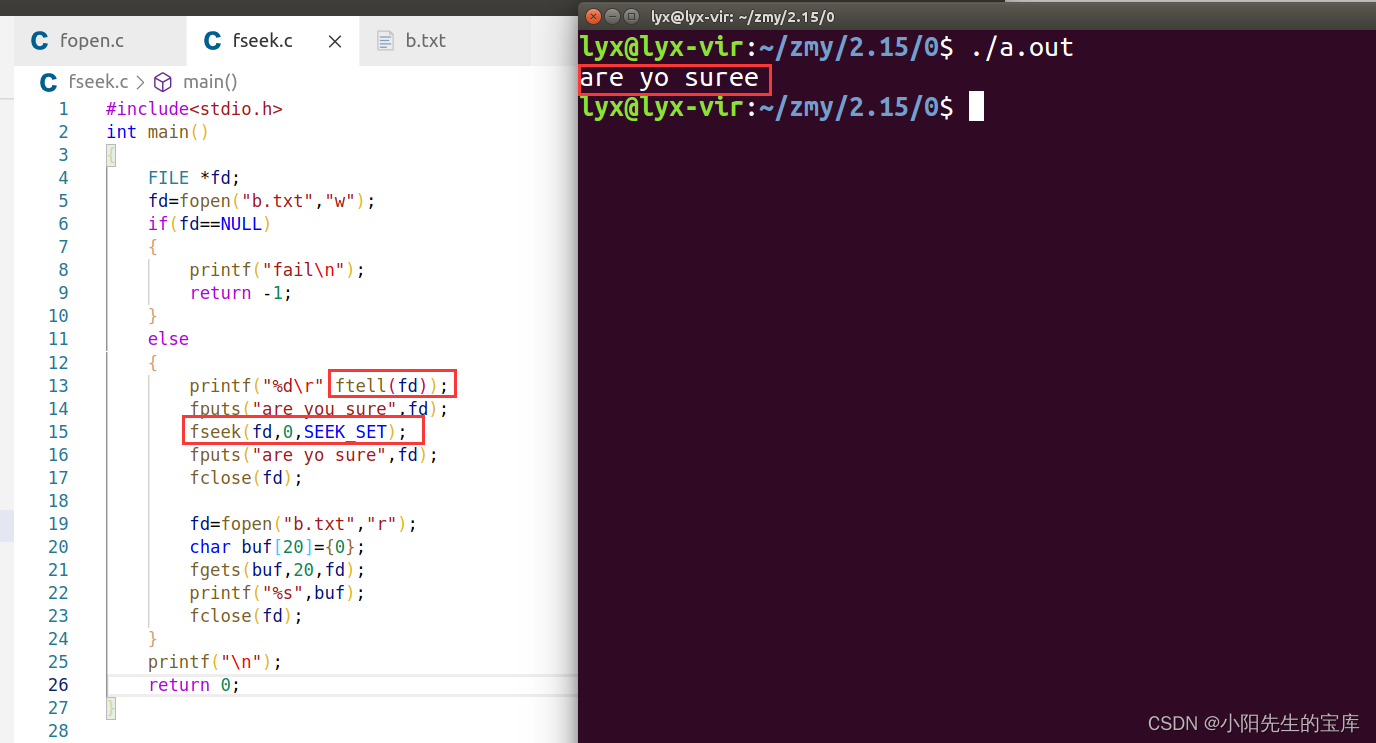Screen dimensions: 1376x743
Task: Click the C icon in the breadcrumb
Action: click(48, 82)
